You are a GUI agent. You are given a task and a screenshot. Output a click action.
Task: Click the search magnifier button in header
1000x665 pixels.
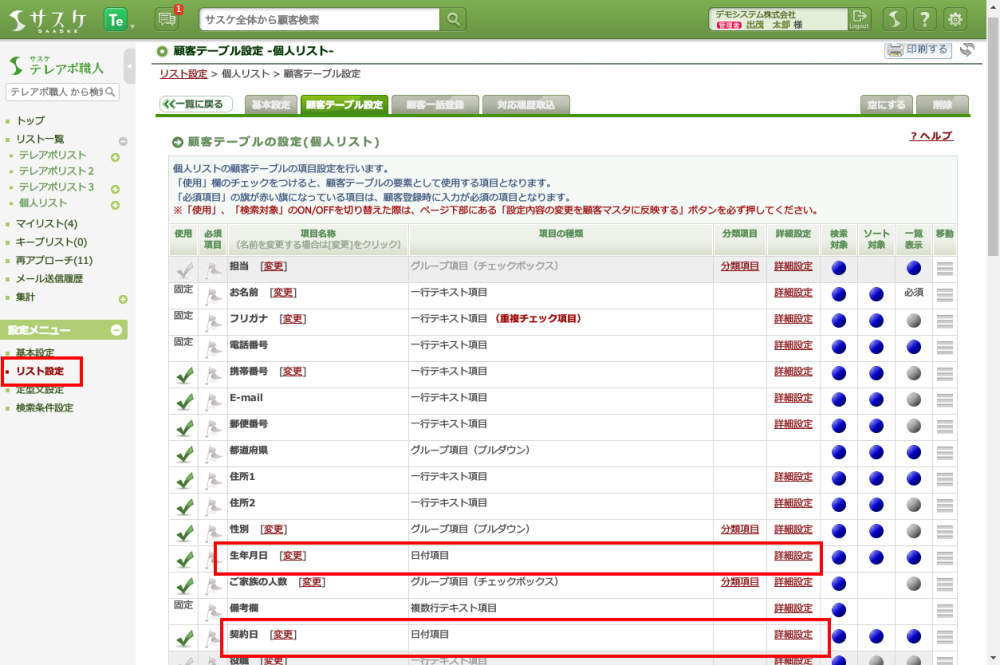(454, 19)
